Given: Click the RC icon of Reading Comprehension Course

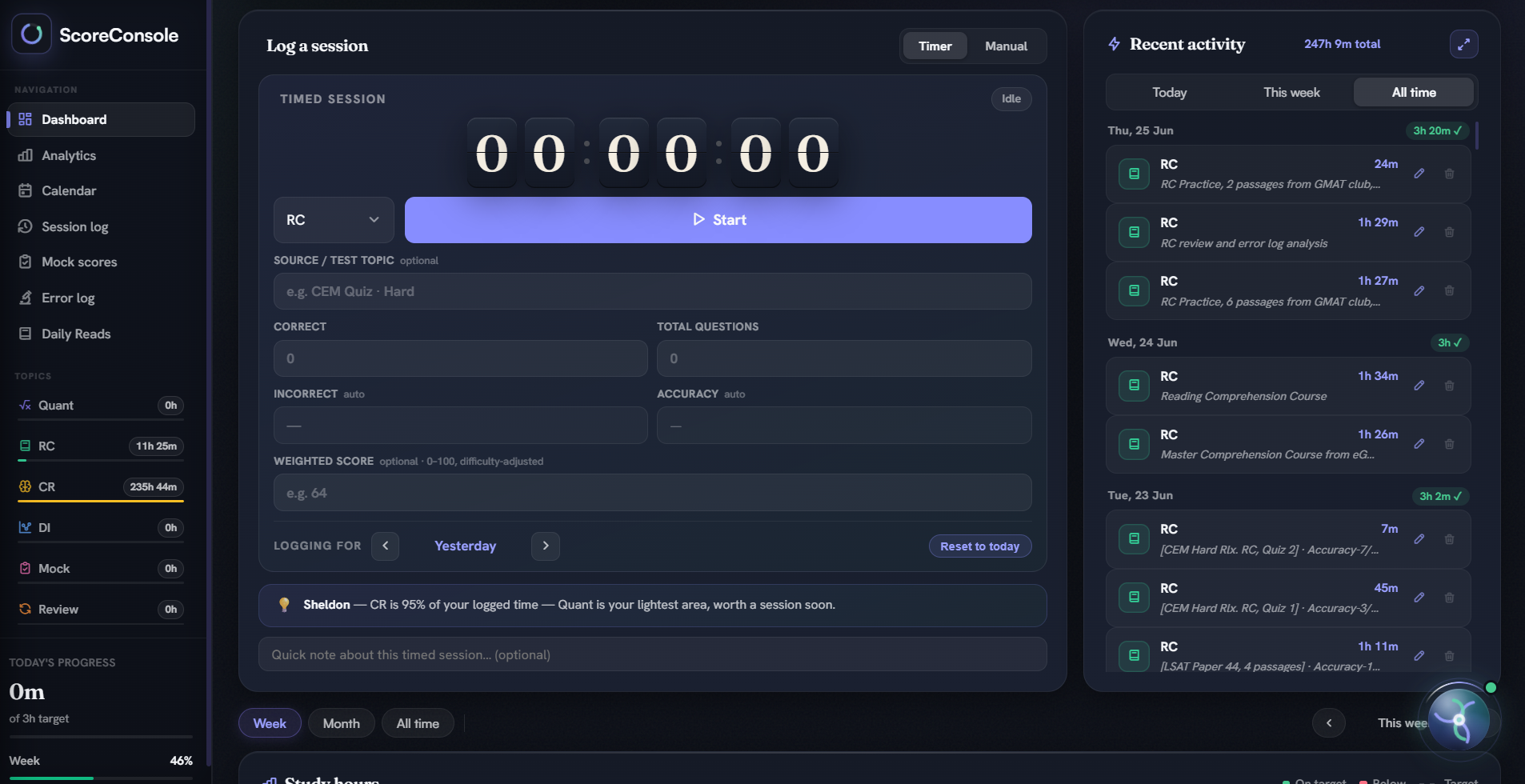Looking at the screenshot, I should tap(1134, 386).
